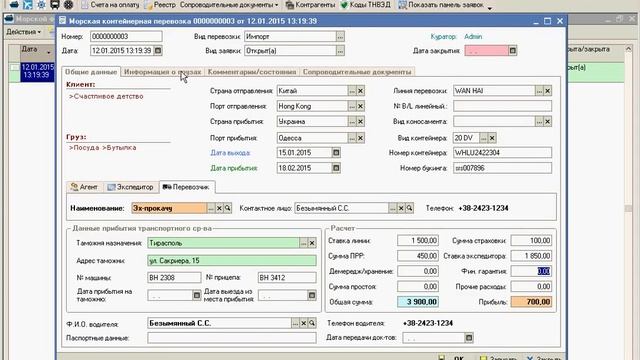
Task: Clear the Порт отправления value Hong Kong
Action: [360, 106]
